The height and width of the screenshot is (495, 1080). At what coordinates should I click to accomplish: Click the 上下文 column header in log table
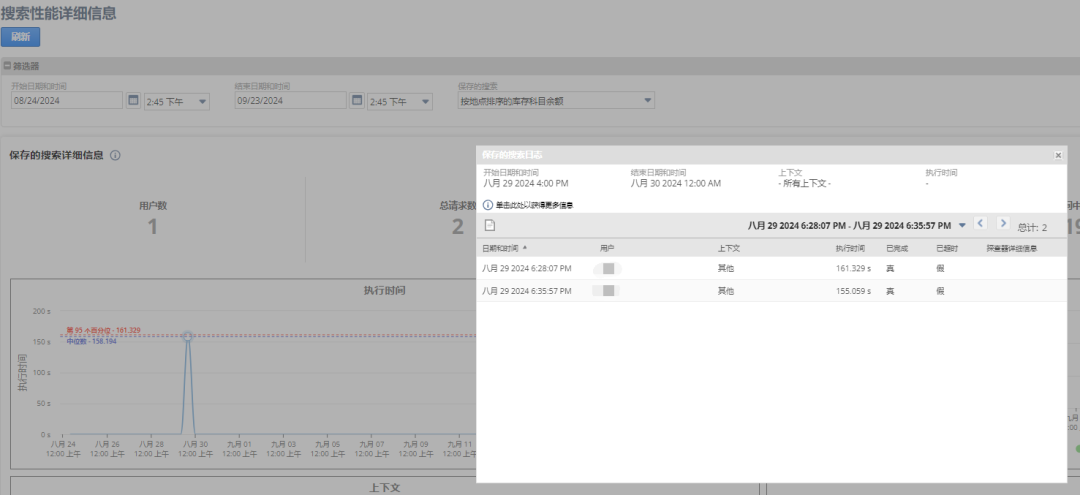pyautogui.click(x=729, y=248)
